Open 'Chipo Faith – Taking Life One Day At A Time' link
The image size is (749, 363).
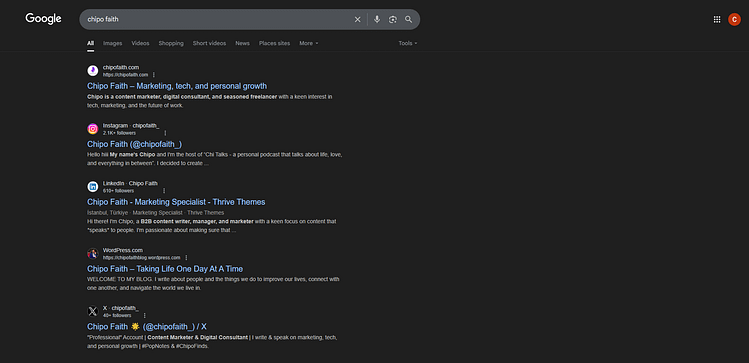click(x=165, y=269)
